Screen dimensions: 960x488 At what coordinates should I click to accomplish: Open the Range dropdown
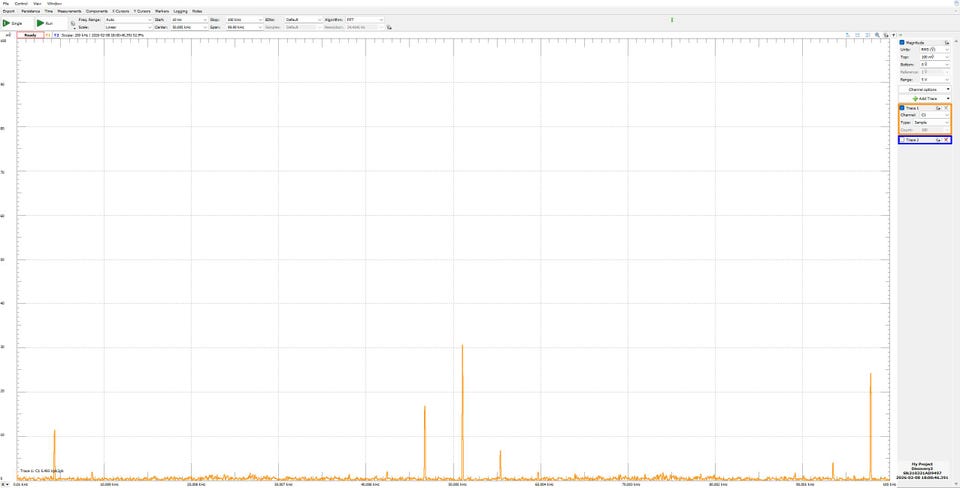coord(935,80)
